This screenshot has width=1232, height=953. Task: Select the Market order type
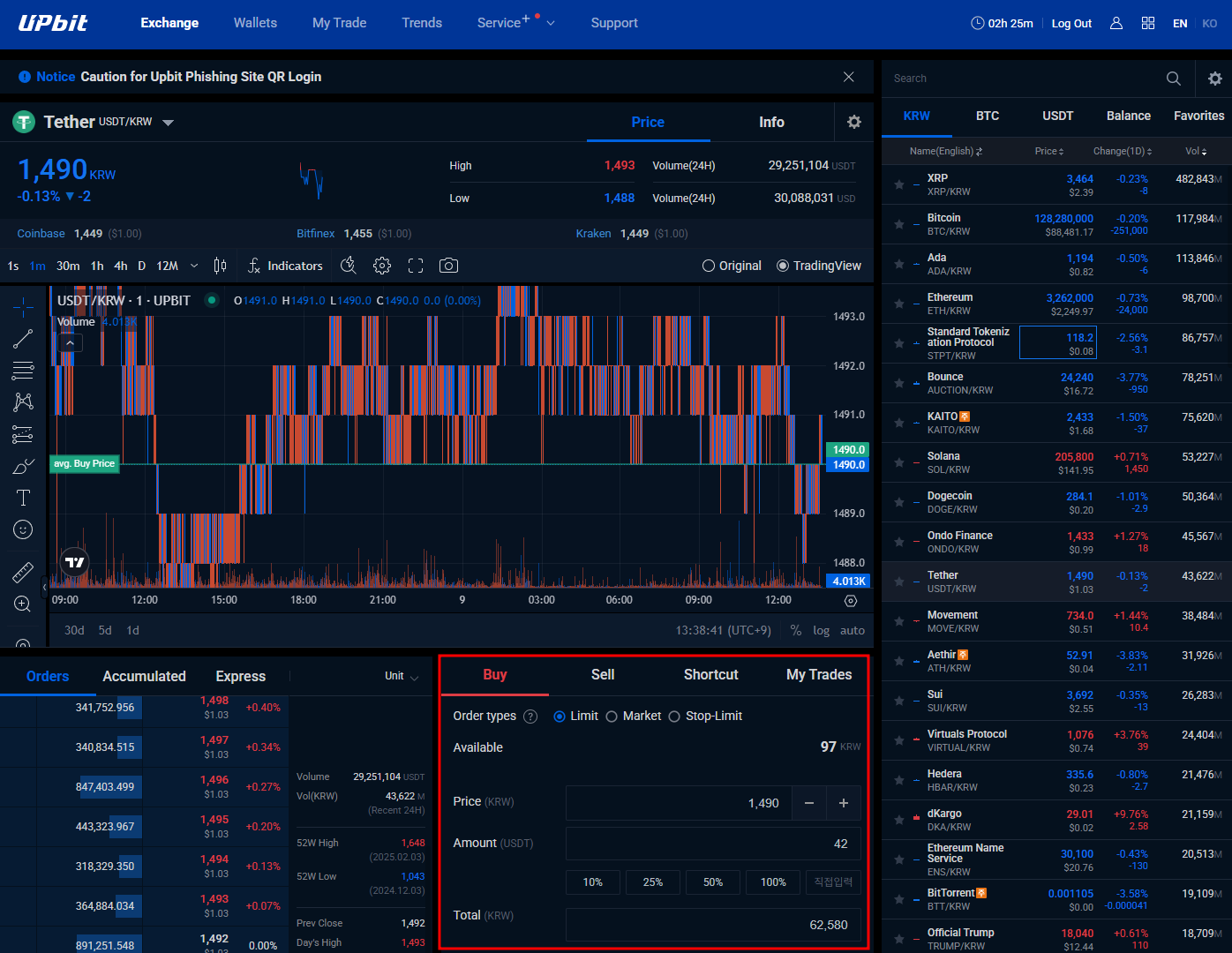pyautogui.click(x=612, y=717)
